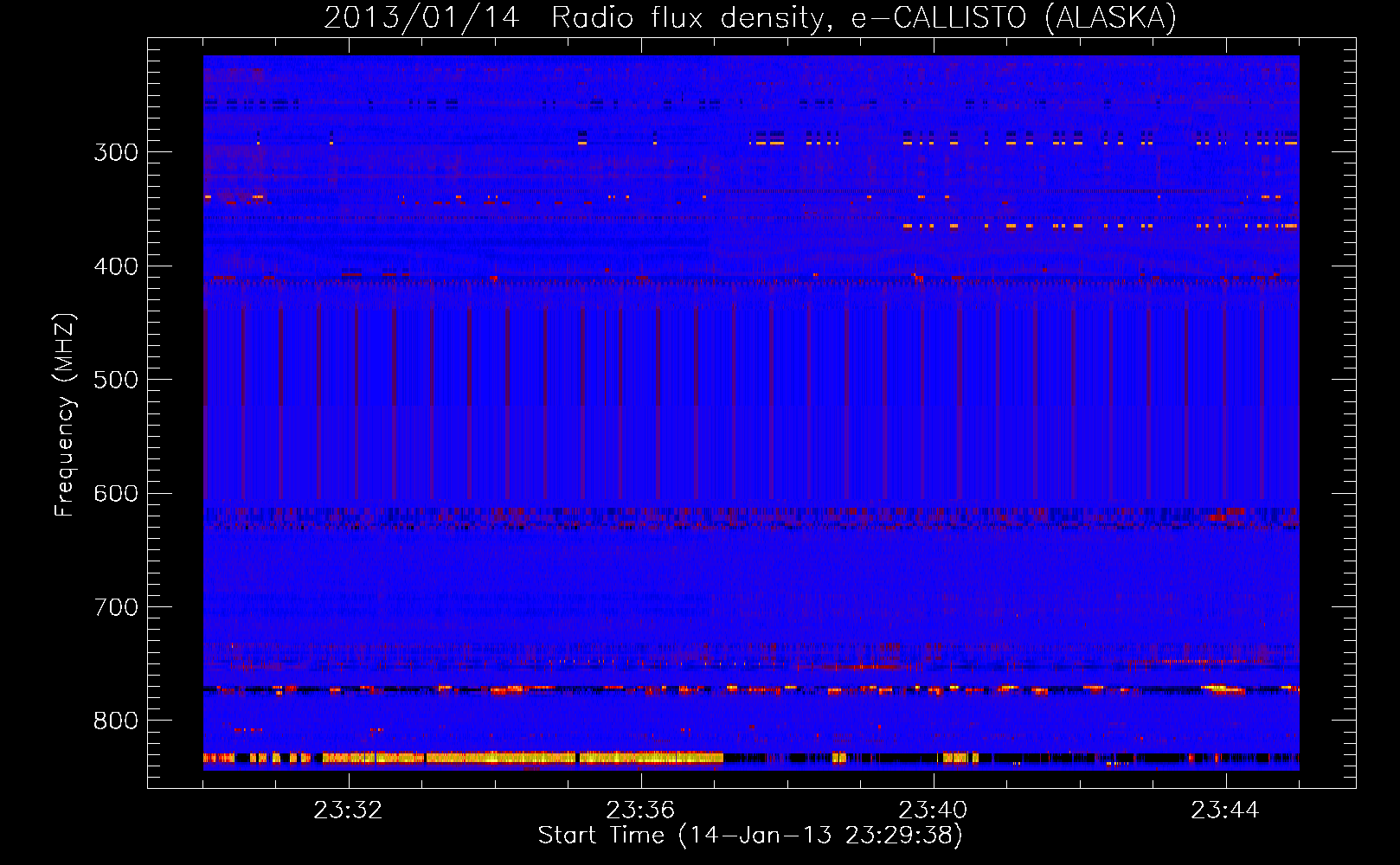1400x865 pixels.
Task: Click the 23:40 time tick label
Action: pos(933,811)
